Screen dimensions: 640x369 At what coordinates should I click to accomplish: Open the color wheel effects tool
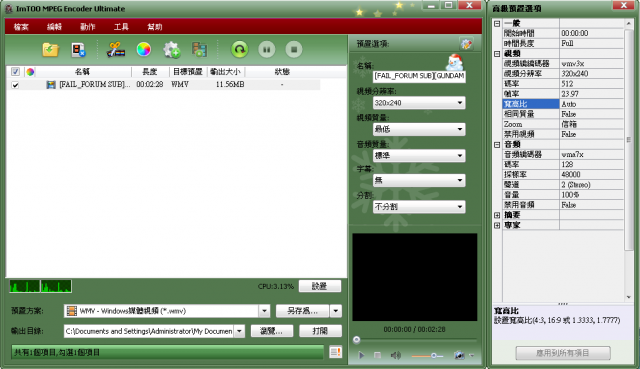[144, 49]
